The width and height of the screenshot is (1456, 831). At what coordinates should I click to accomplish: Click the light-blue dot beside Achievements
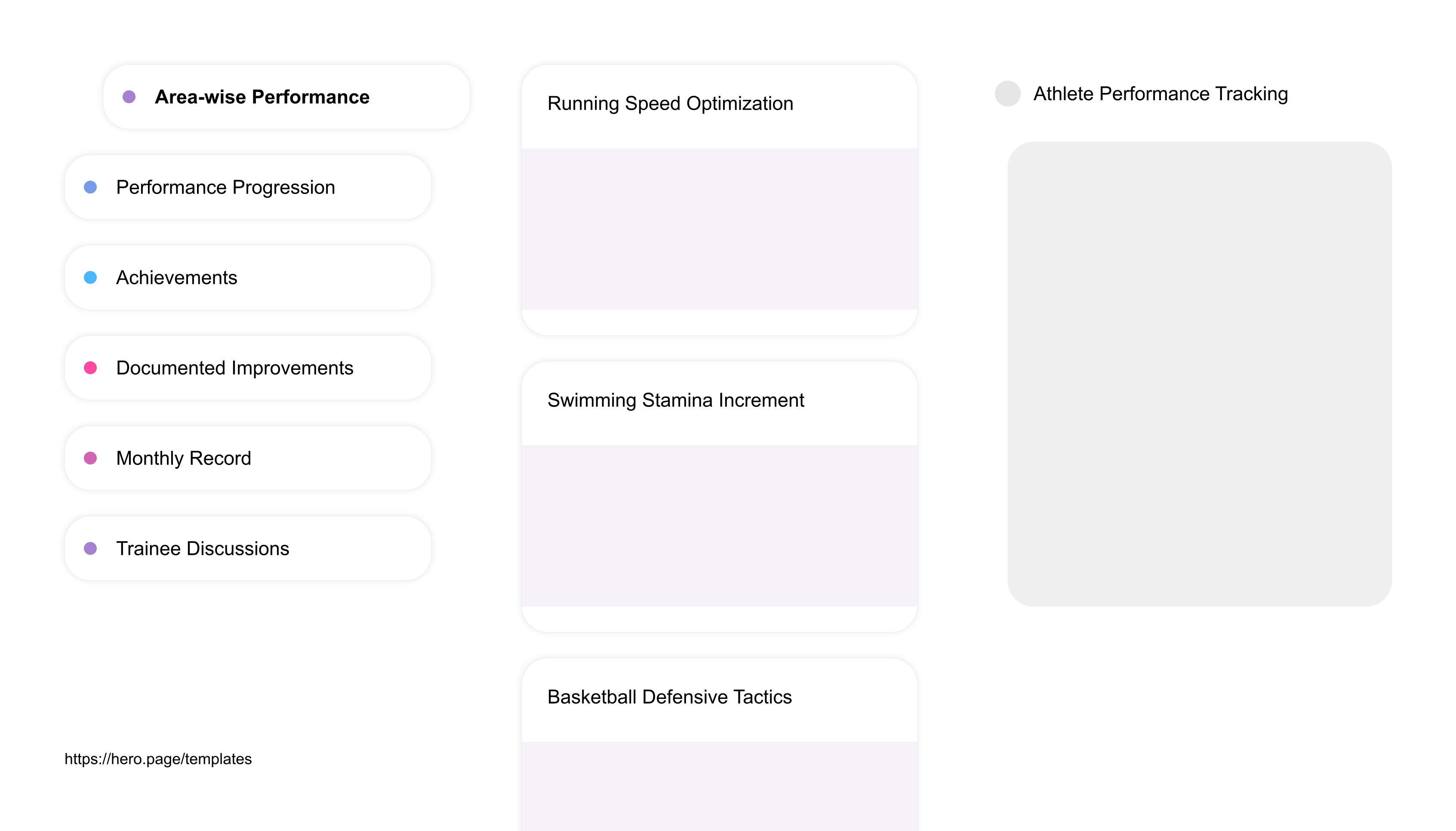90,277
